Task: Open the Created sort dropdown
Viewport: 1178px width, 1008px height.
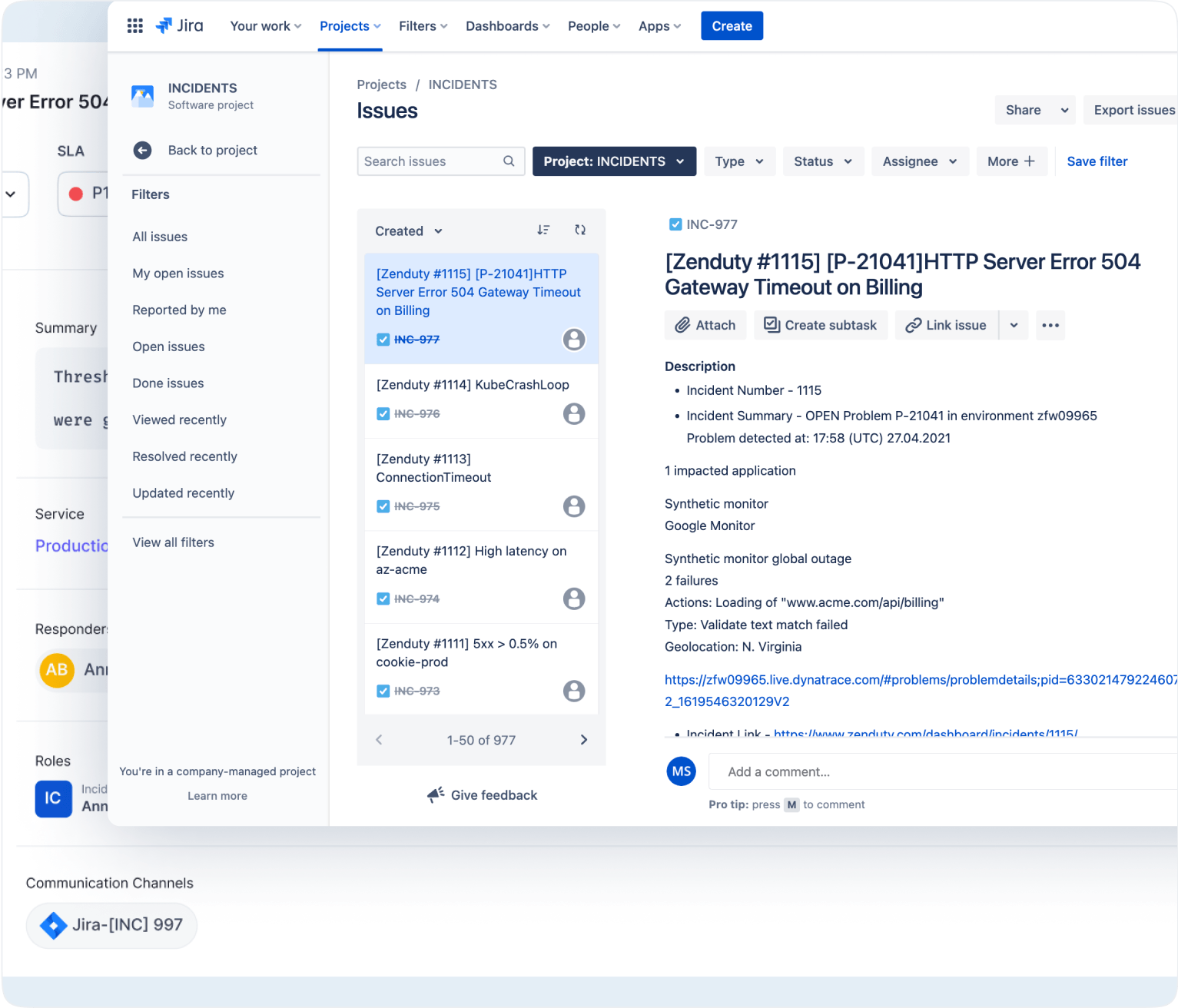Action: [x=408, y=231]
